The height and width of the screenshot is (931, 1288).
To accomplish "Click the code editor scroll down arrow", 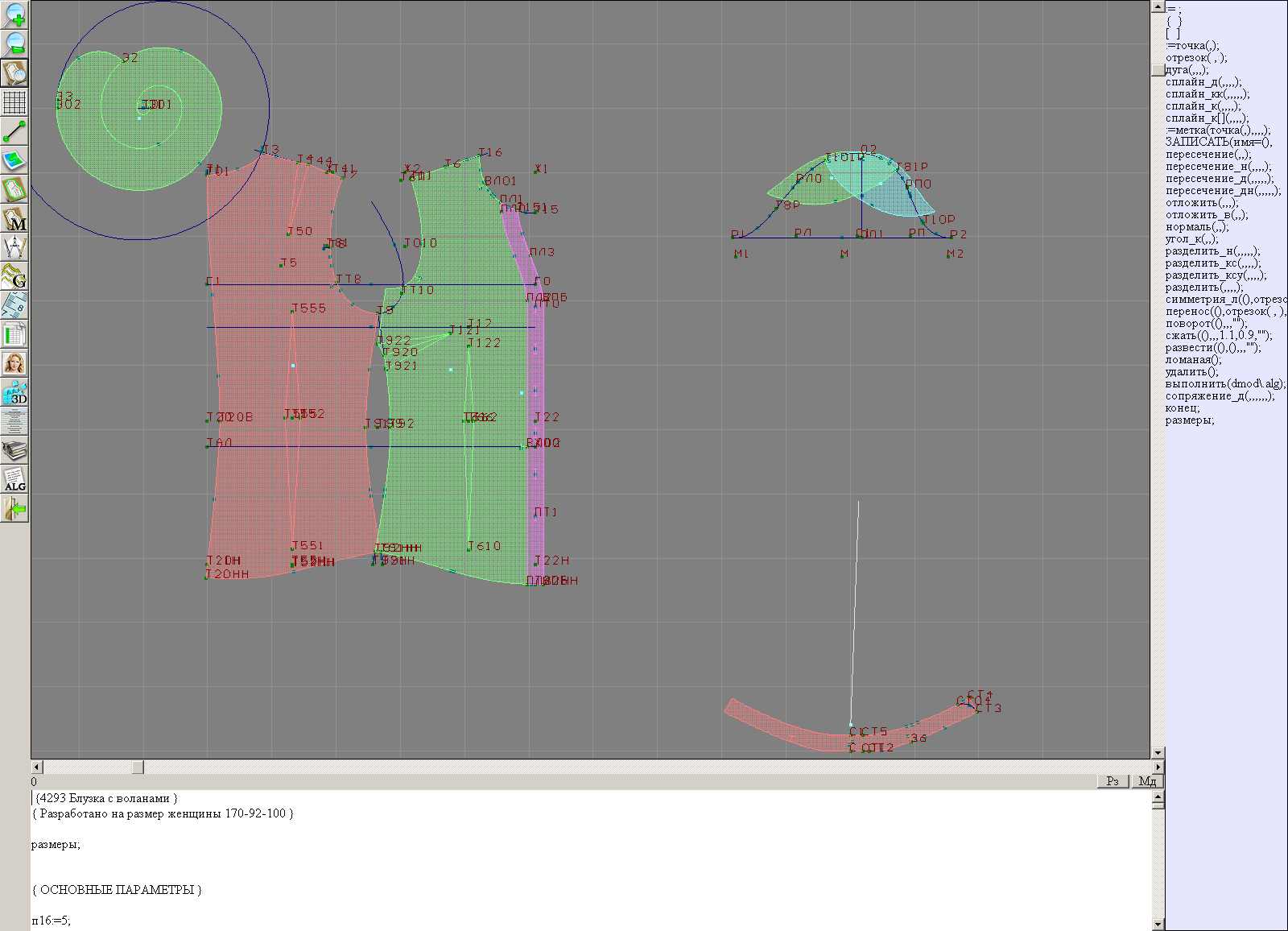I will pos(1158,924).
